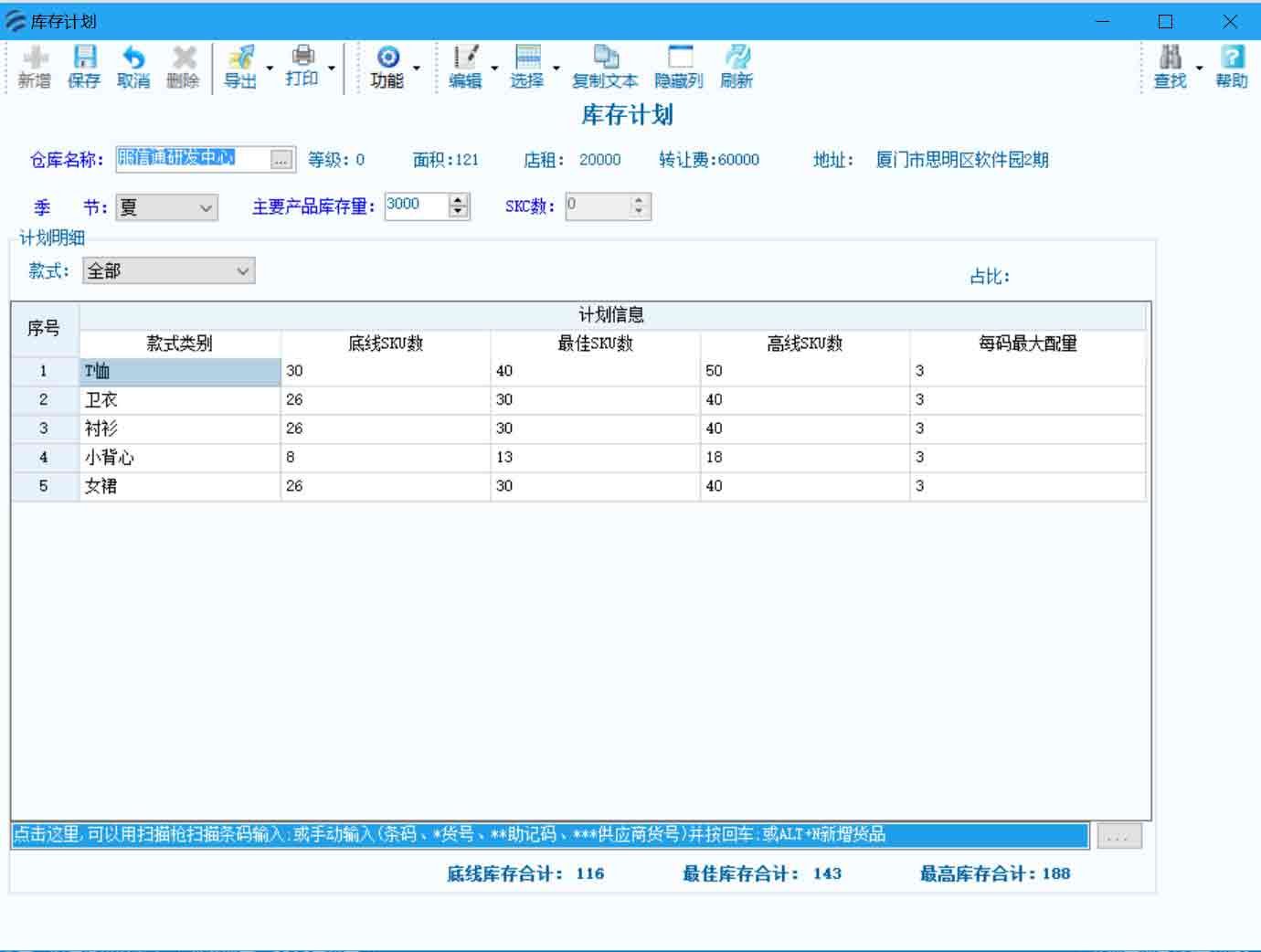This screenshot has height=952, width=1261.
Task: Click the 取消 (cancel) toolbar icon
Action: tap(133, 67)
